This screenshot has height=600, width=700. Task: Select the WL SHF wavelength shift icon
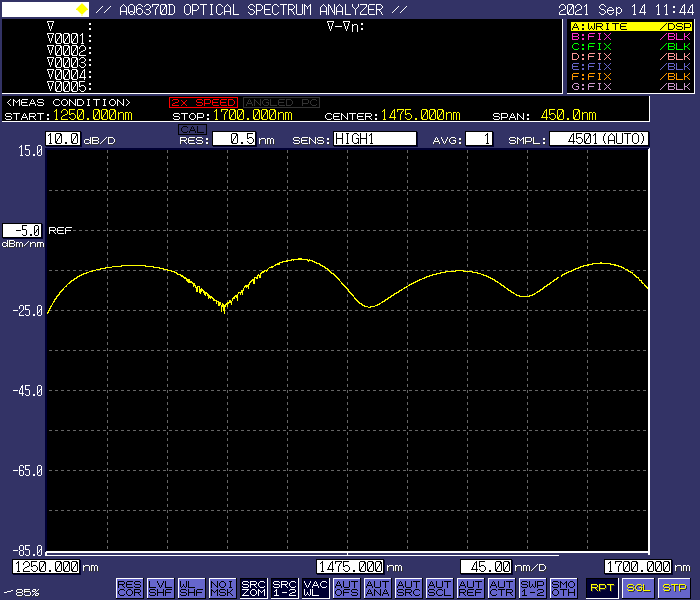coord(191,588)
